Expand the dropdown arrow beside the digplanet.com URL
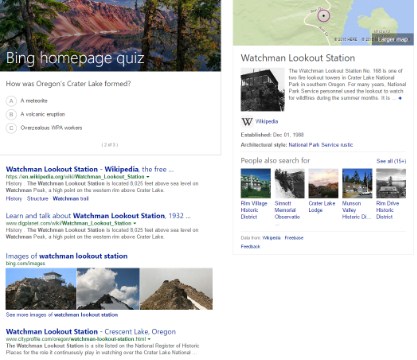Image resolution: width=417 pixels, height=360 pixels. pyautogui.click(x=135, y=223)
